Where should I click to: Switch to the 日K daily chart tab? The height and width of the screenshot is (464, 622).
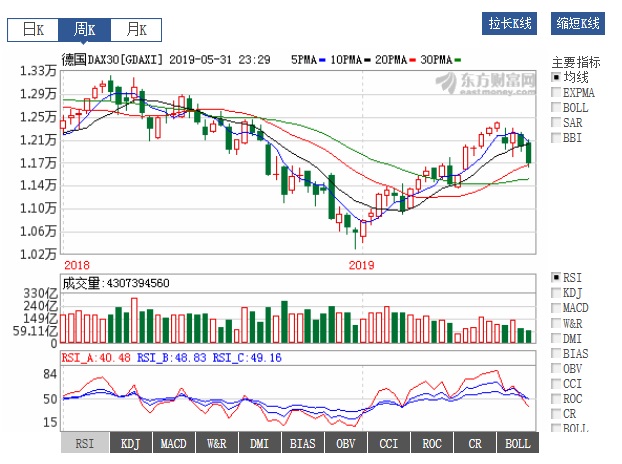pyautogui.click(x=33, y=29)
